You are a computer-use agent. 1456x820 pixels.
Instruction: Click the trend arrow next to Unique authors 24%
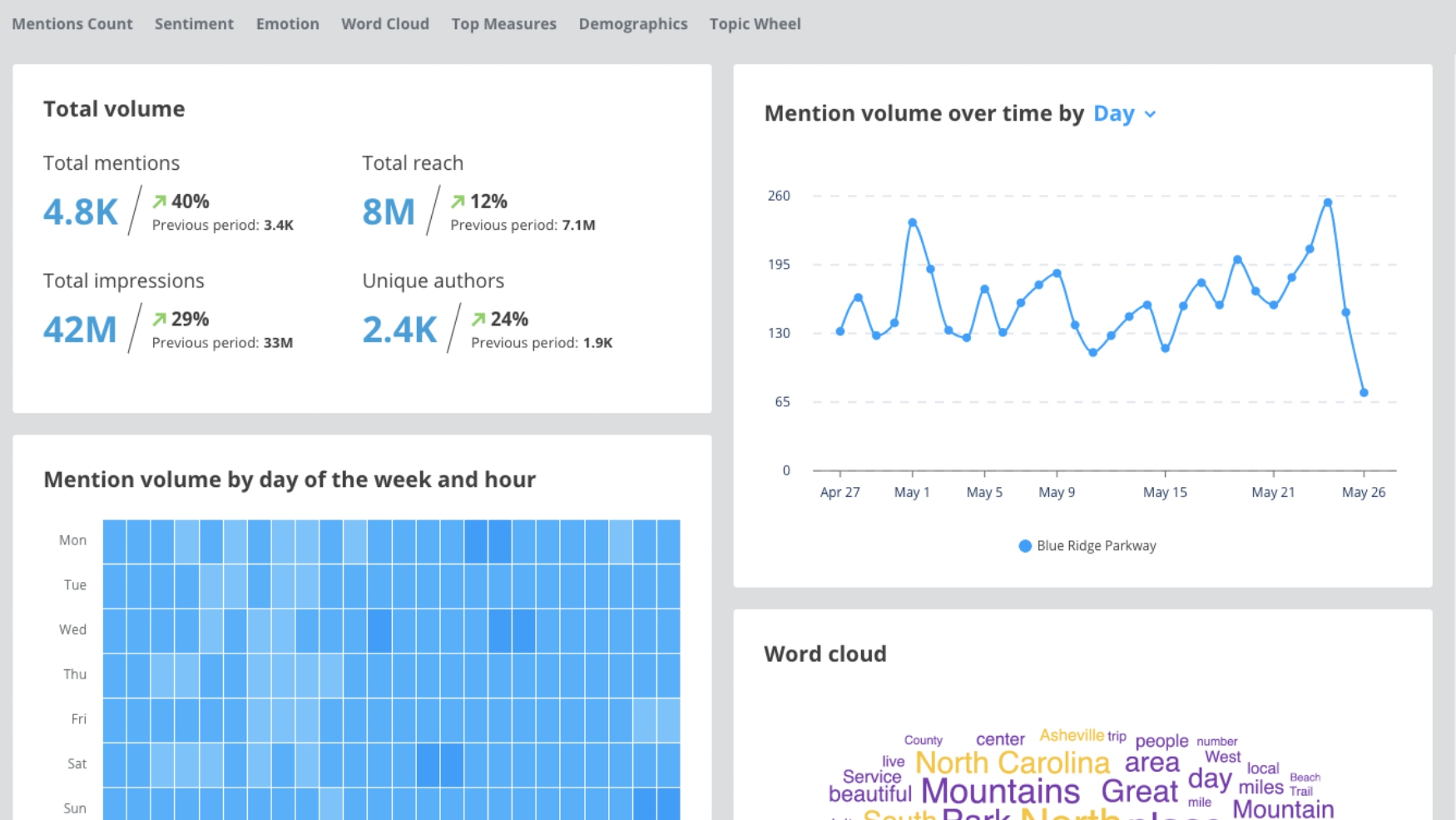point(478,318)
